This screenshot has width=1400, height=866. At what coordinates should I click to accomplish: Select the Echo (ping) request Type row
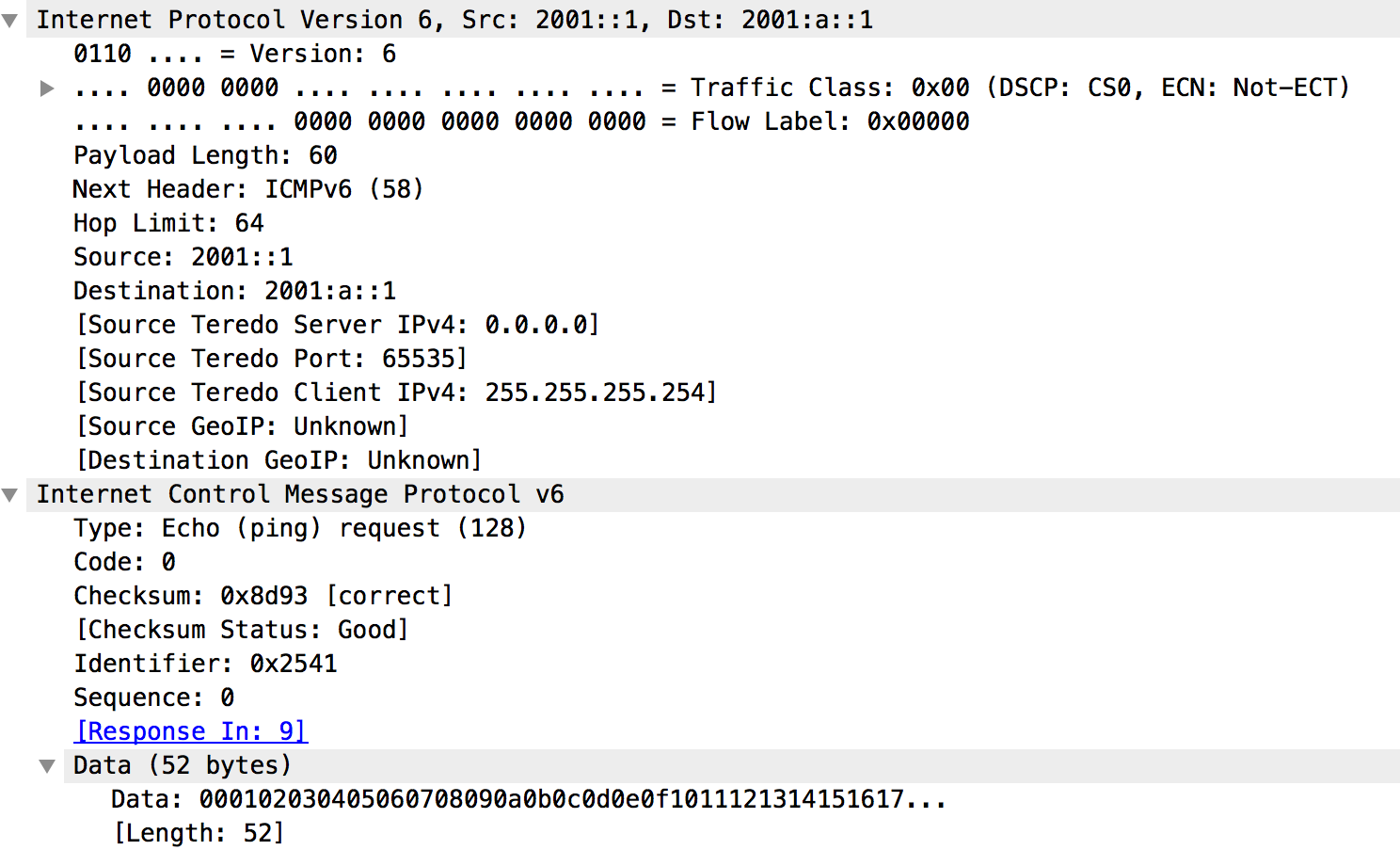point(299,528)
